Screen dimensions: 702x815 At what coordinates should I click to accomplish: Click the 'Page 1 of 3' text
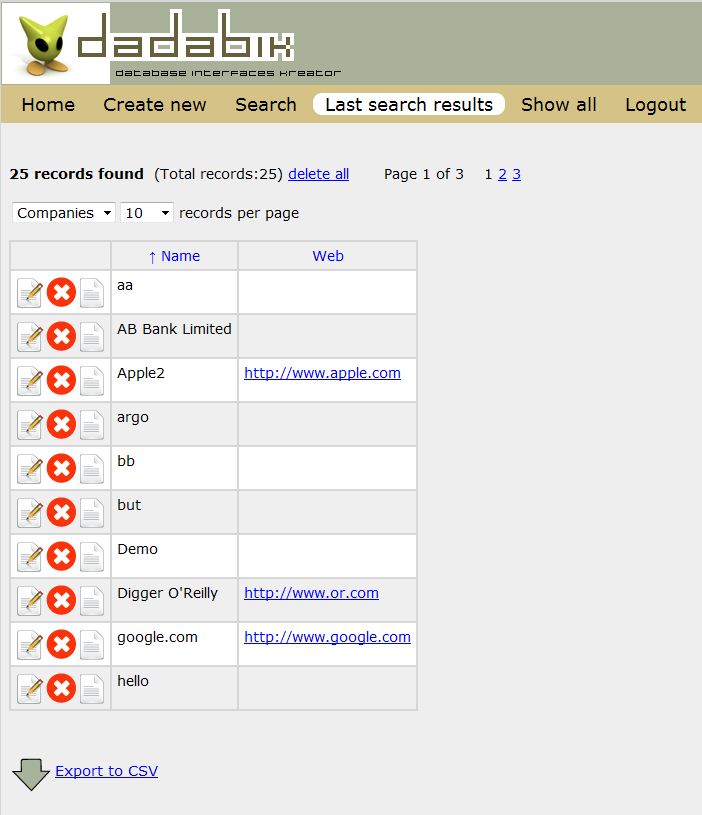[423, 174]
